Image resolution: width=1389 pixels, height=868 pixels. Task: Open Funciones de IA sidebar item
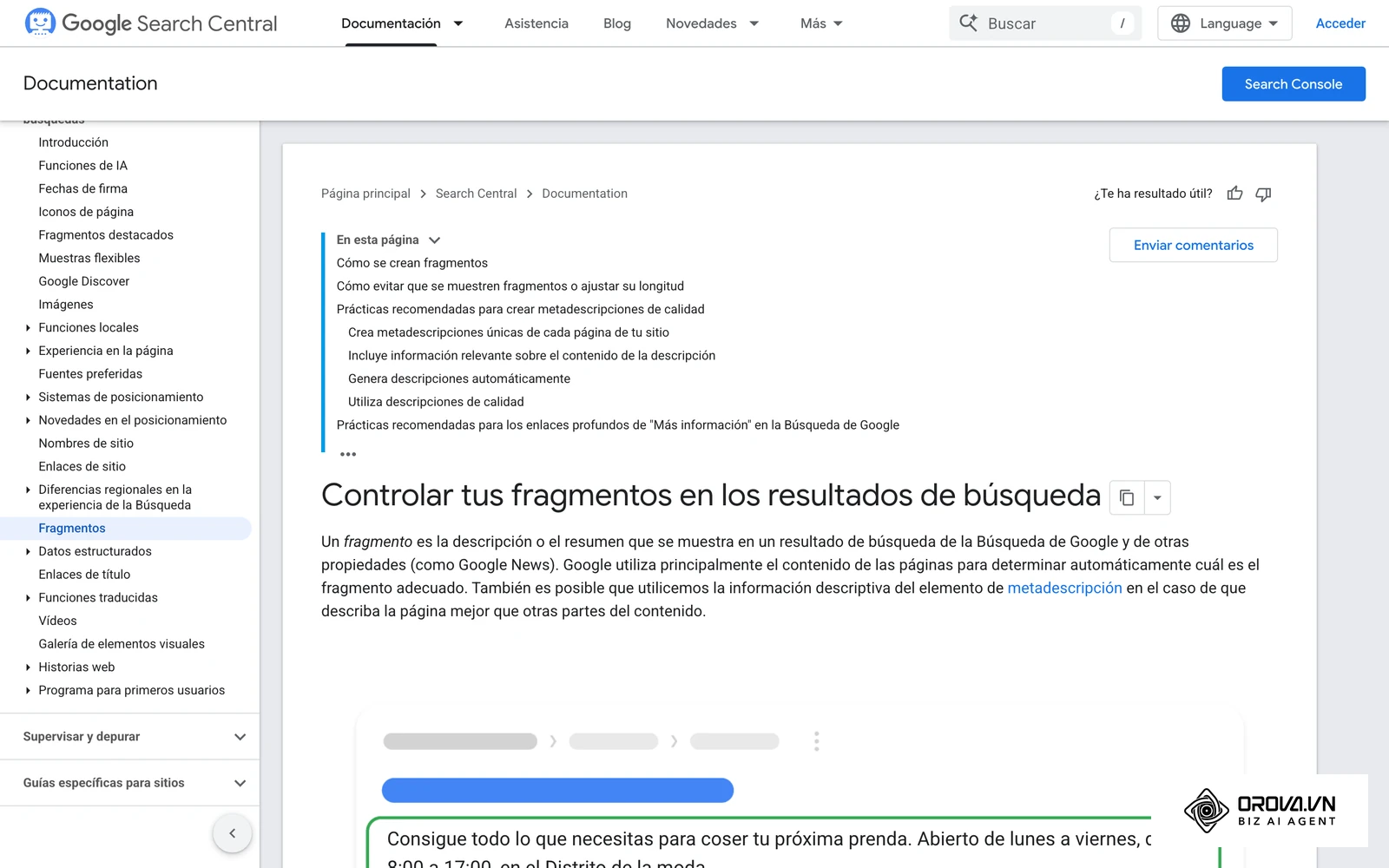click(82, 166)
